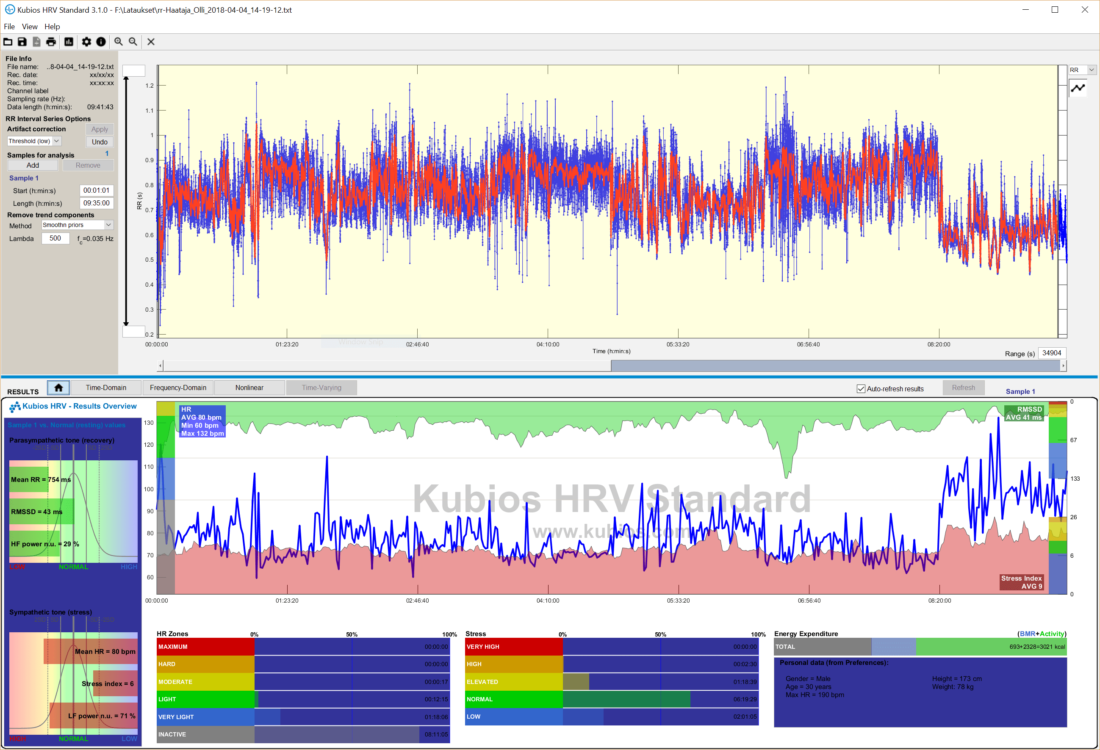Open the RR data type dropdown

(x=1082, y=70)
